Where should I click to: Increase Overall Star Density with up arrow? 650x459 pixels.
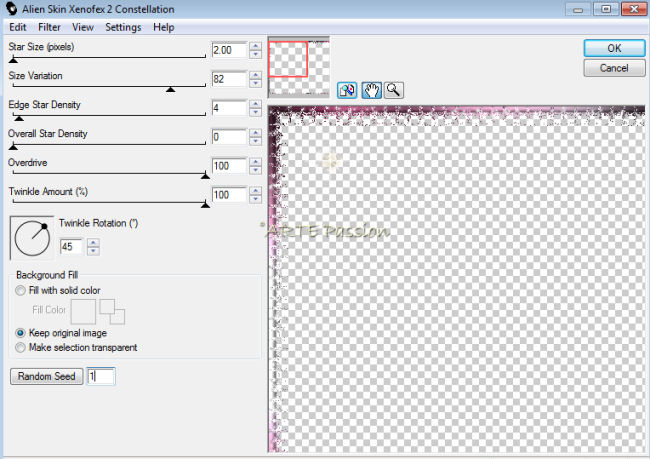coord(256,133)
